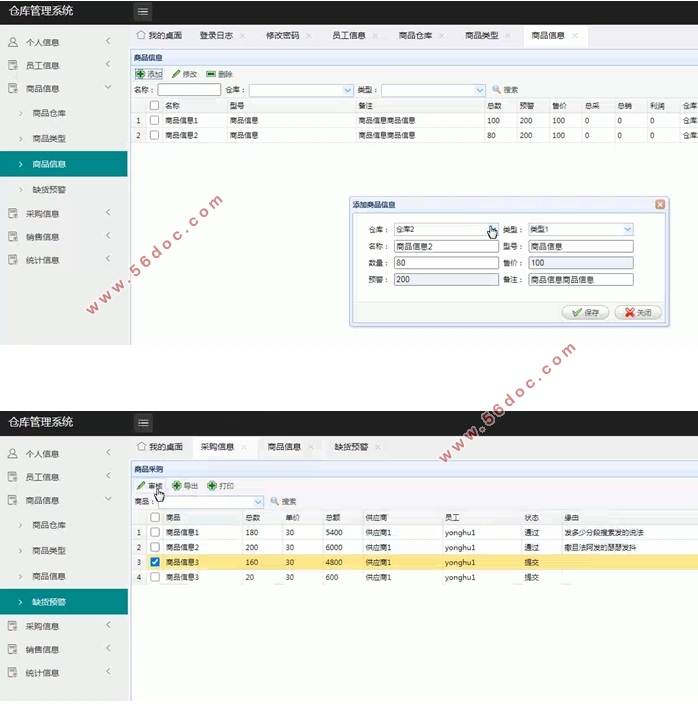Screen dimensions: 698x720
Task: Click the 备注 field in the 添加商品信息 dialog
Action: point(581,279)
